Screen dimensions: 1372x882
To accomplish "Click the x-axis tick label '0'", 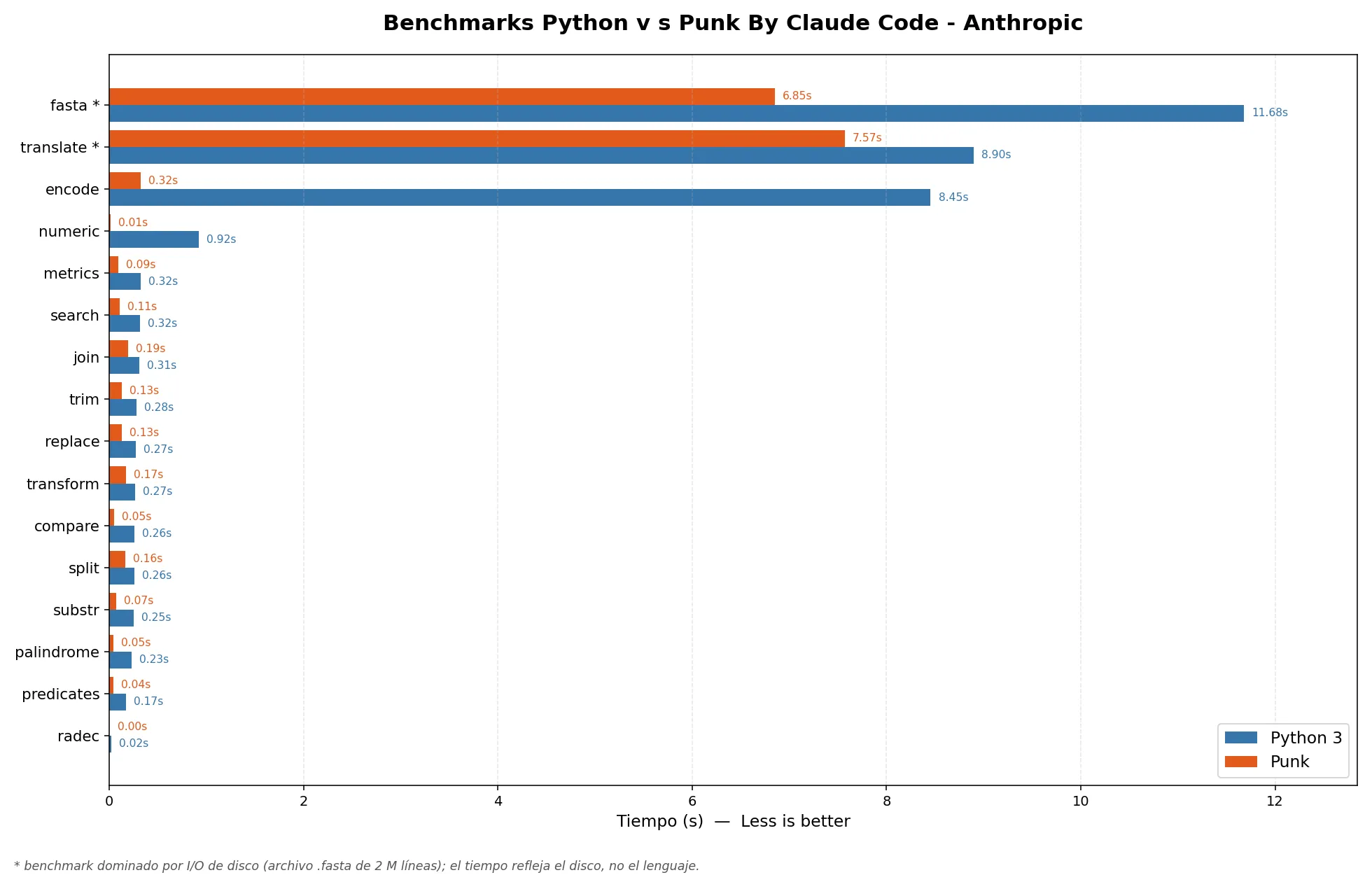I will pos(109,801).
